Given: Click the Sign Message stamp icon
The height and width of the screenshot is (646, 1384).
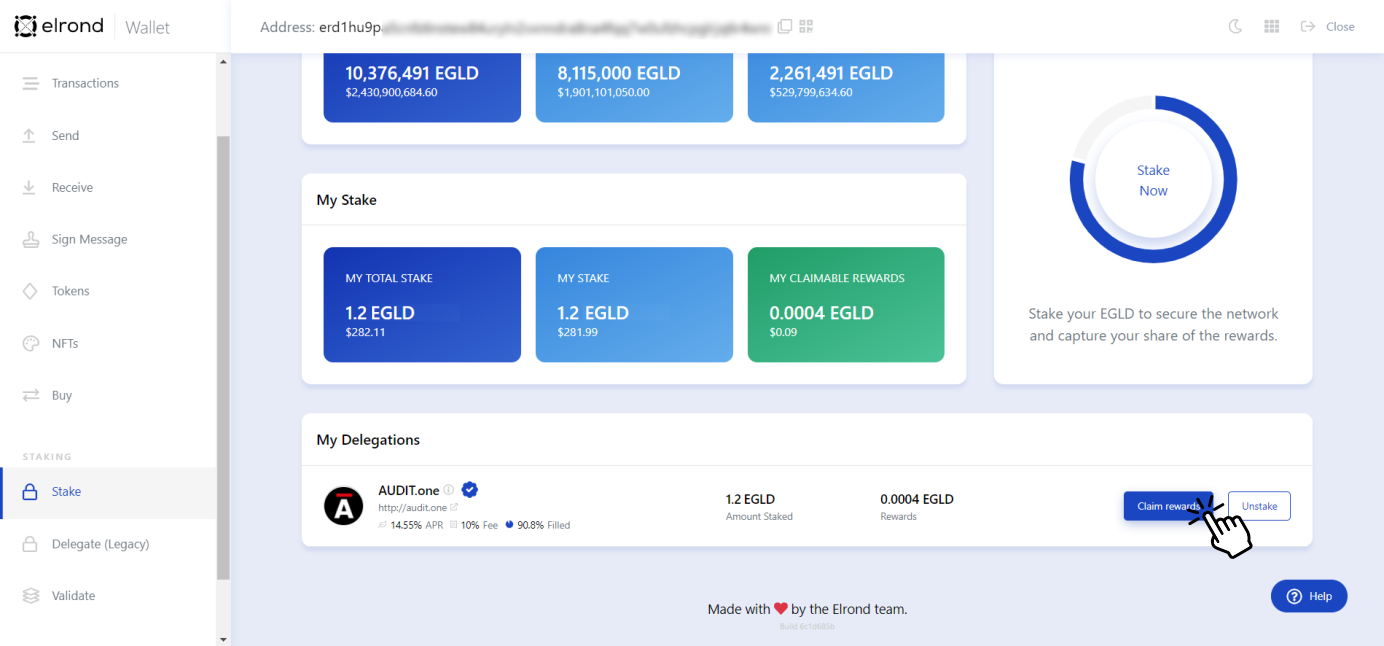Looking at the screenshot, I should pos(30,239).
